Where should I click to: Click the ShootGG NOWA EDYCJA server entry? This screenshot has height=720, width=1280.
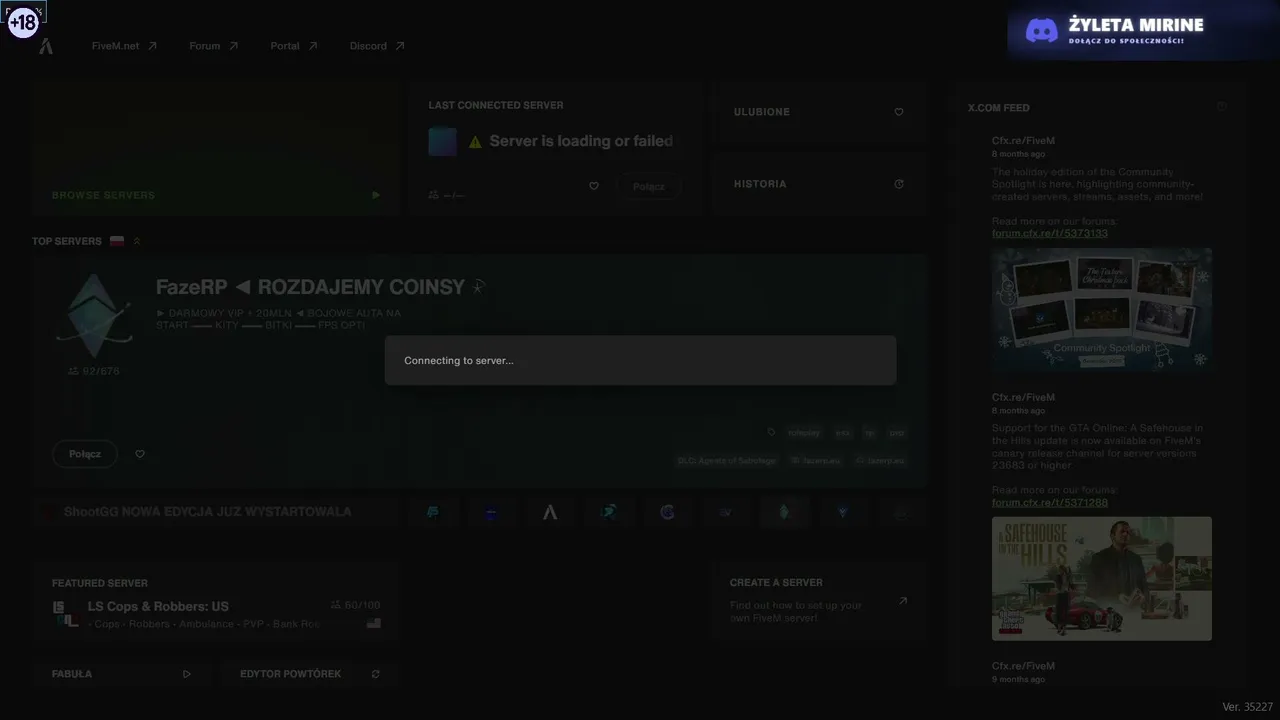coord(216,512)
